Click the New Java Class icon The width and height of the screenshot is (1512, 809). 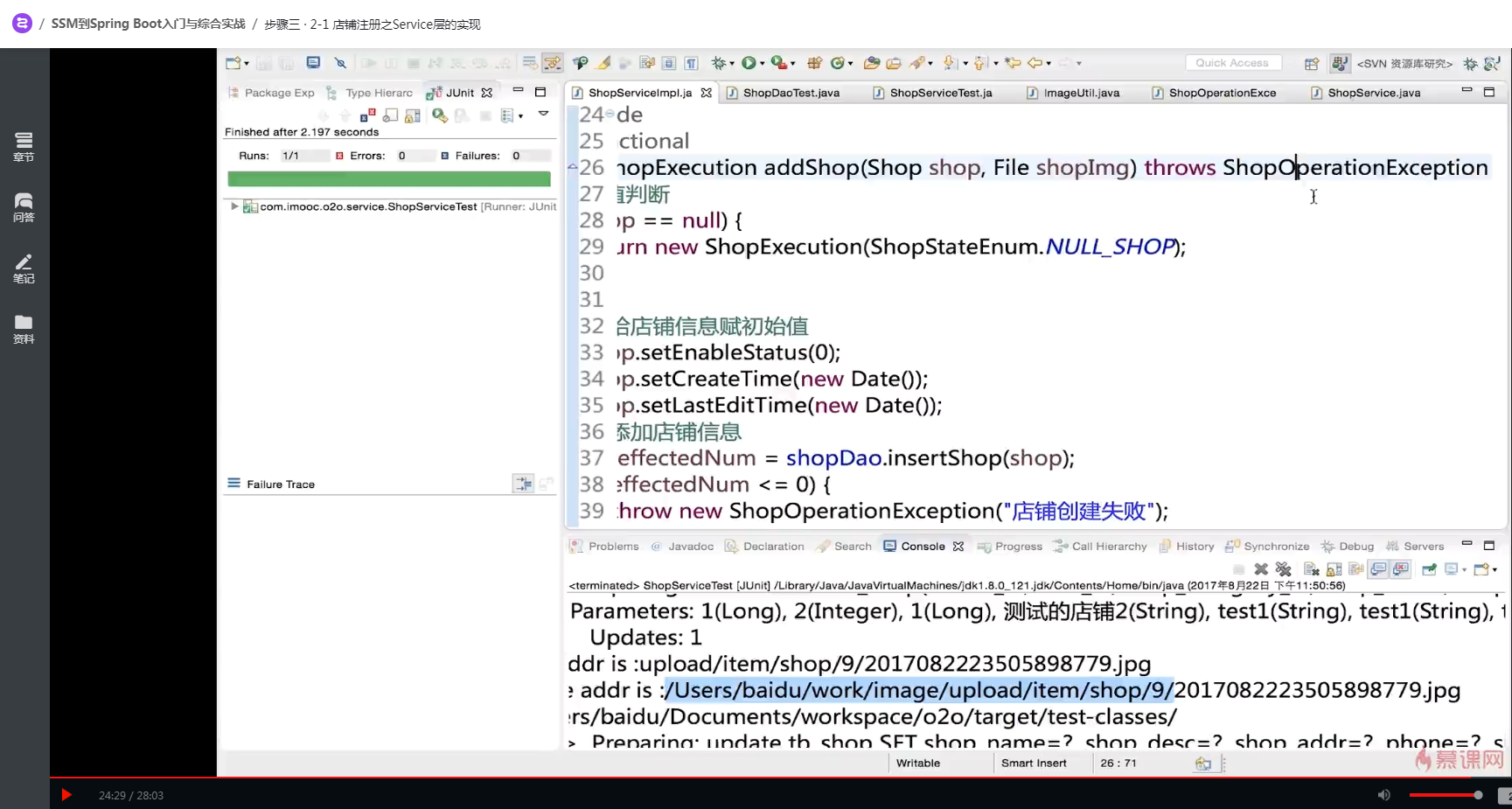click(838, 63)
